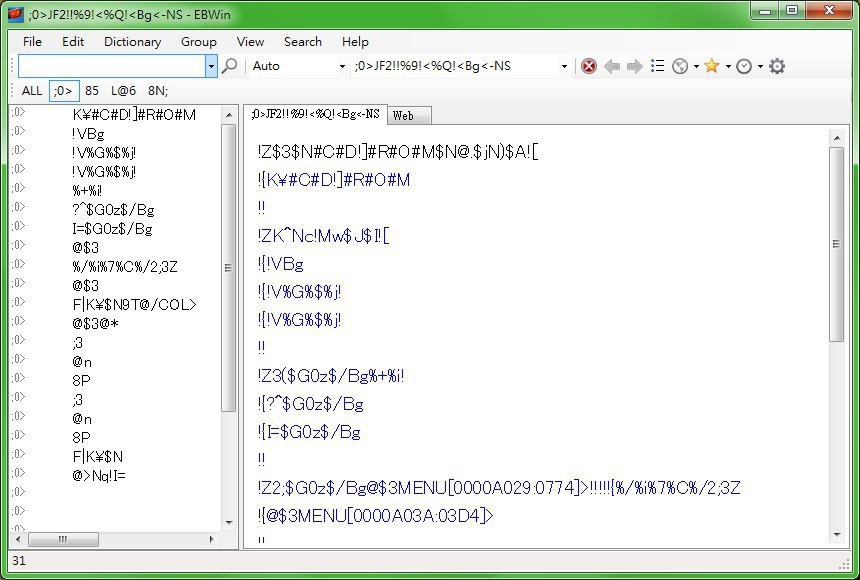Select list entry ?^$G0z$/Bg

pyautogui.click(x=113, y=210)
